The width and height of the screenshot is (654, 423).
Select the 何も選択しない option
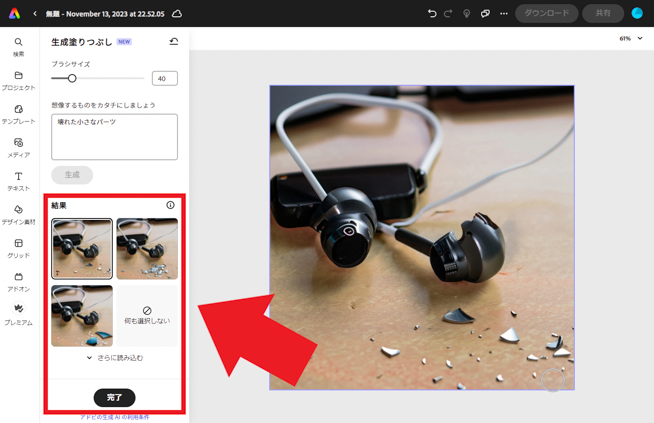click(x=147, y=315)
